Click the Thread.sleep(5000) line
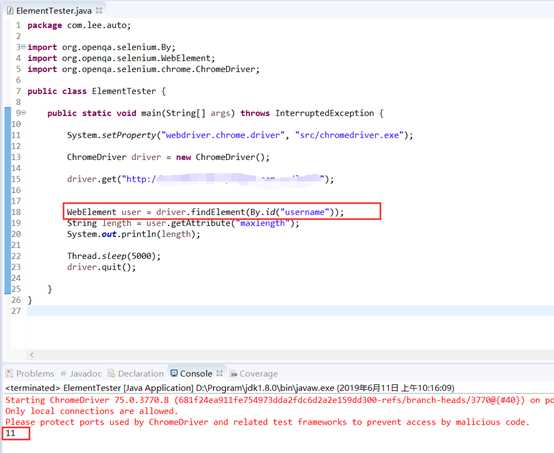The height and width of the screenshot is (453, 554). (x=114, y=256)
